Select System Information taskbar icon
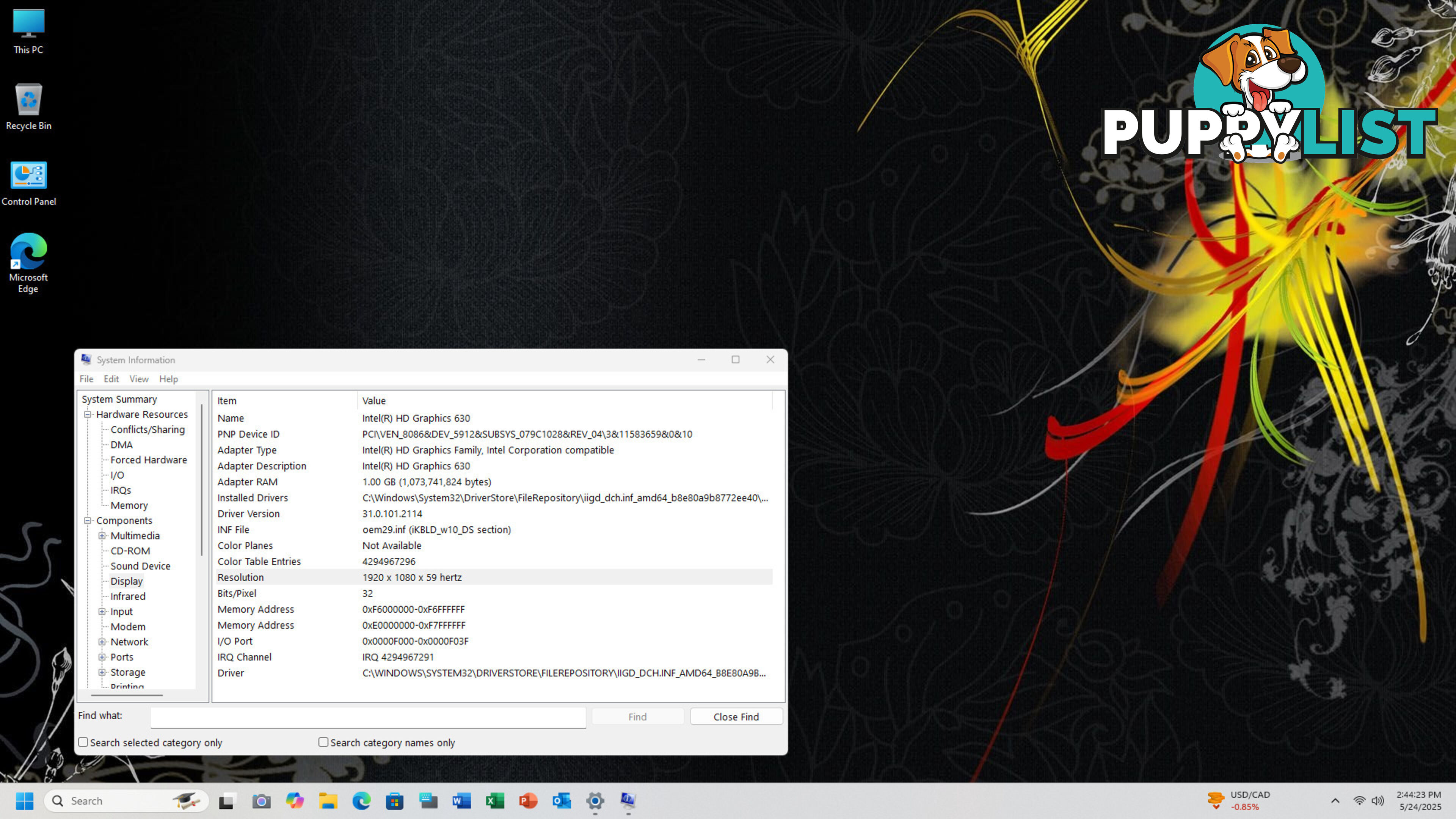This screenshot has width=1456, height=819. point(628,800)
